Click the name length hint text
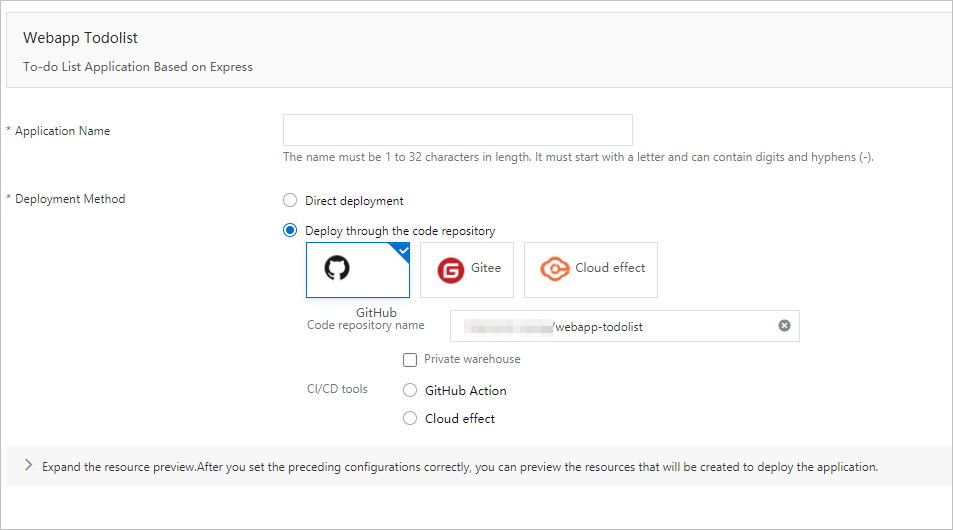The height and width of the screenshot is (530, 953). pos(578,157)
